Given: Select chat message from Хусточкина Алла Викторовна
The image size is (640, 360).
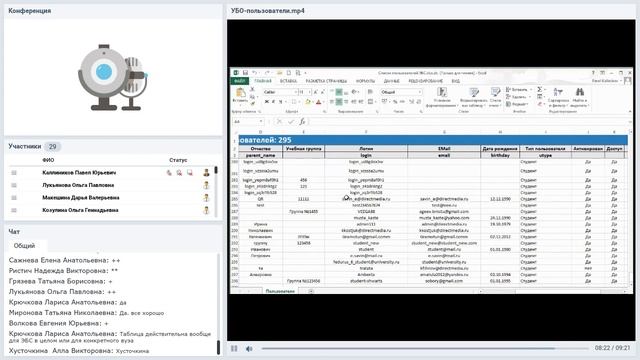Looking at the screenshot, I should click(79, 351).
